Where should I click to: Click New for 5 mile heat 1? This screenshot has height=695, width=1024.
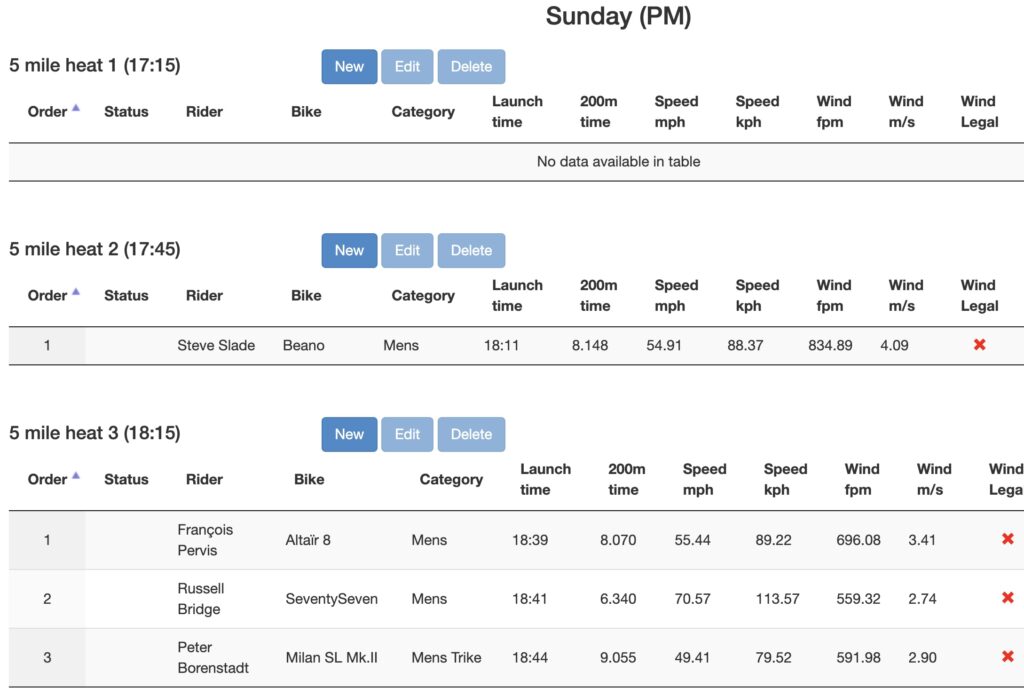pos(348,66)
